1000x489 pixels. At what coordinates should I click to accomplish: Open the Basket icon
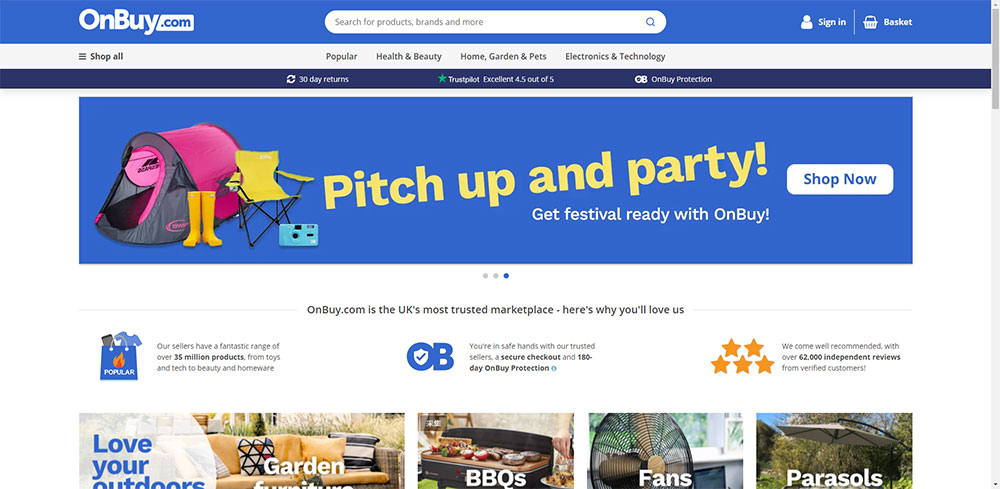[870, 22]
